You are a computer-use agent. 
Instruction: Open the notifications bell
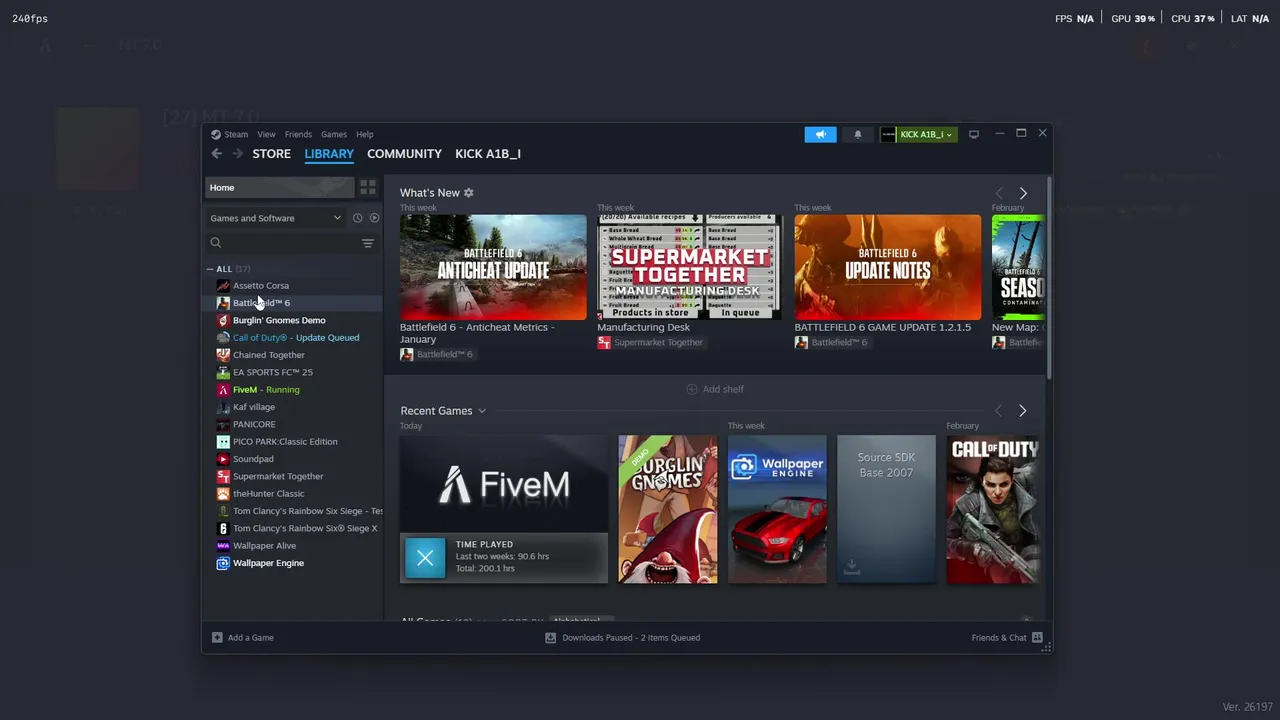click(x=857, y=134)
